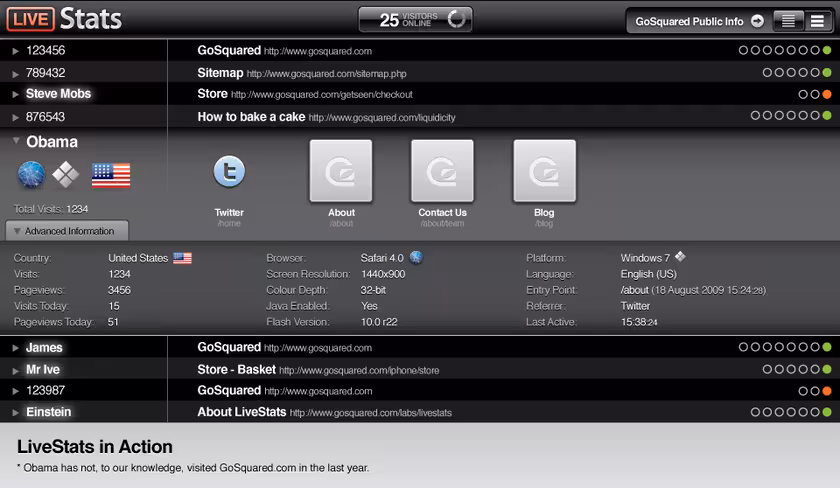
Task: Click Obama's Windows platform diamond icon
Action: tap(66, 175)
